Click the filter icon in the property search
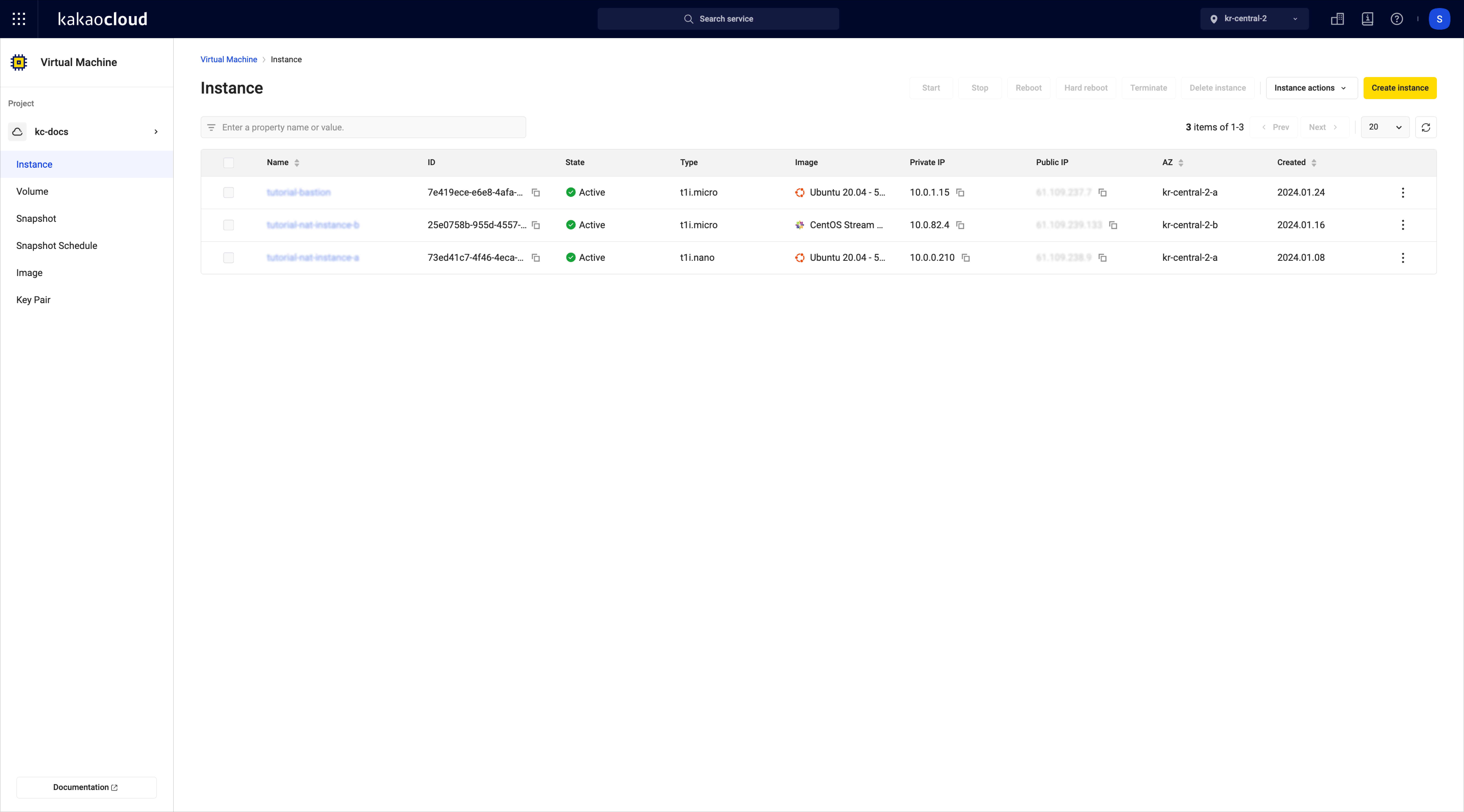 (211, 127)
